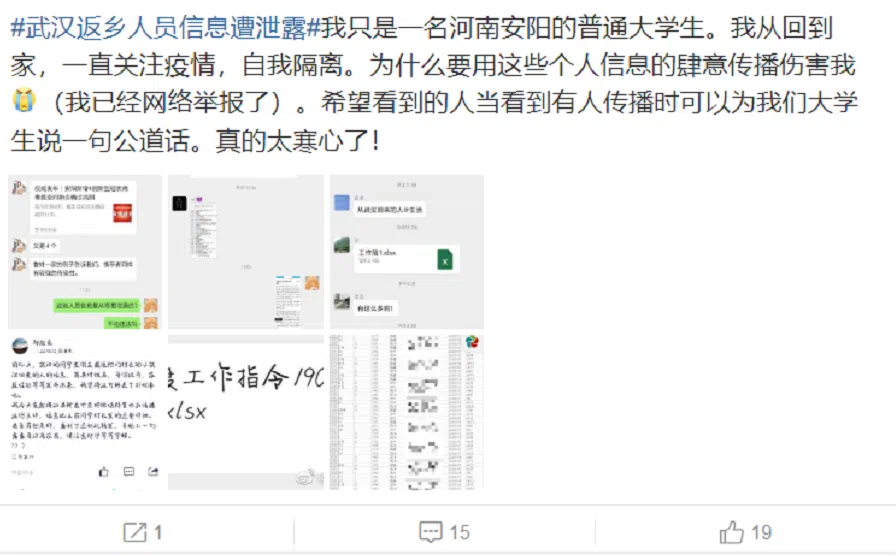Click the share arrow icon inside the handwritten note image

[x=153, y=471]
